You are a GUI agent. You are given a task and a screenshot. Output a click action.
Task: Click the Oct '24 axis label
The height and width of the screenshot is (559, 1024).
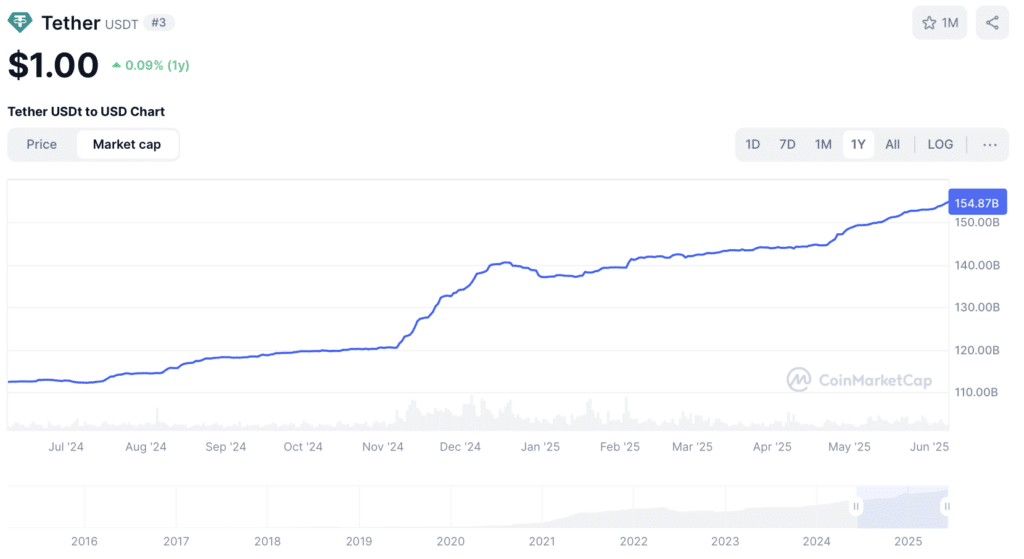point(303,447)
